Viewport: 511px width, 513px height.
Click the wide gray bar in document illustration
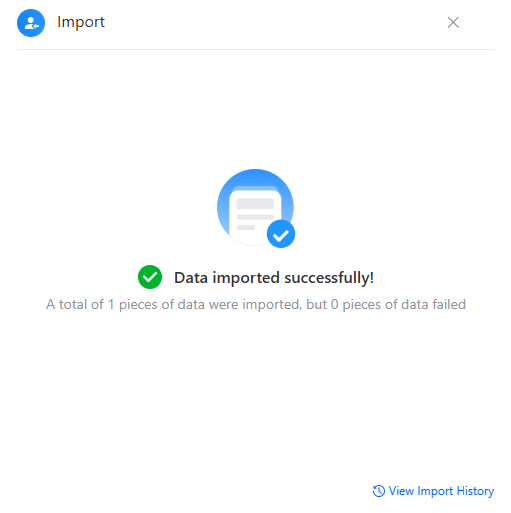click(x=255, y=203)
